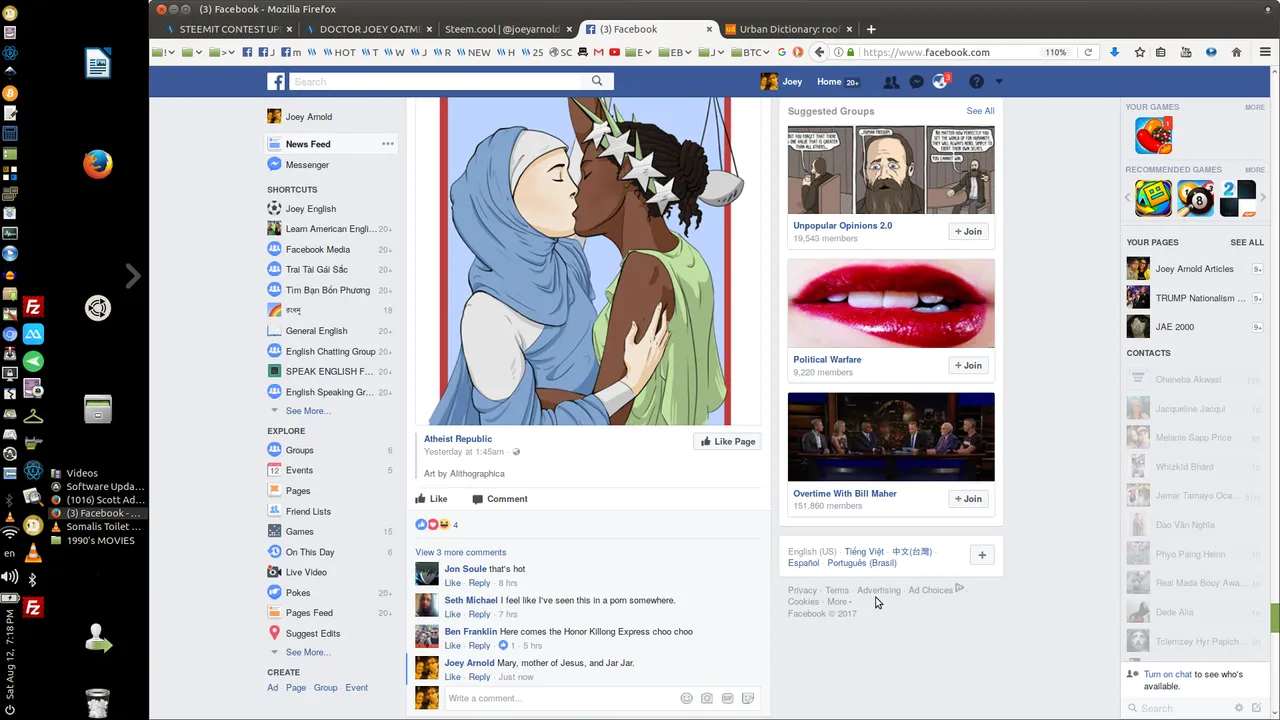Add a language with plus button
1280x720 pixels.
[982, 555]
